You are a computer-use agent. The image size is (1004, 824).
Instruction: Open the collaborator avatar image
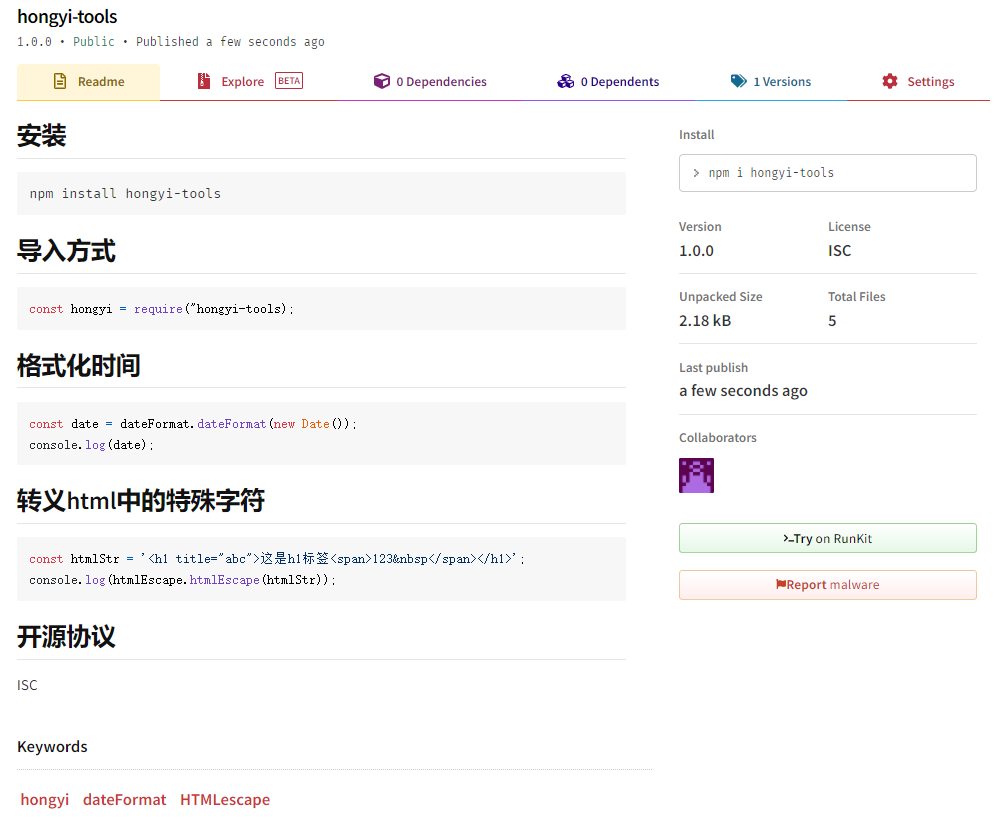coord(696,476)
